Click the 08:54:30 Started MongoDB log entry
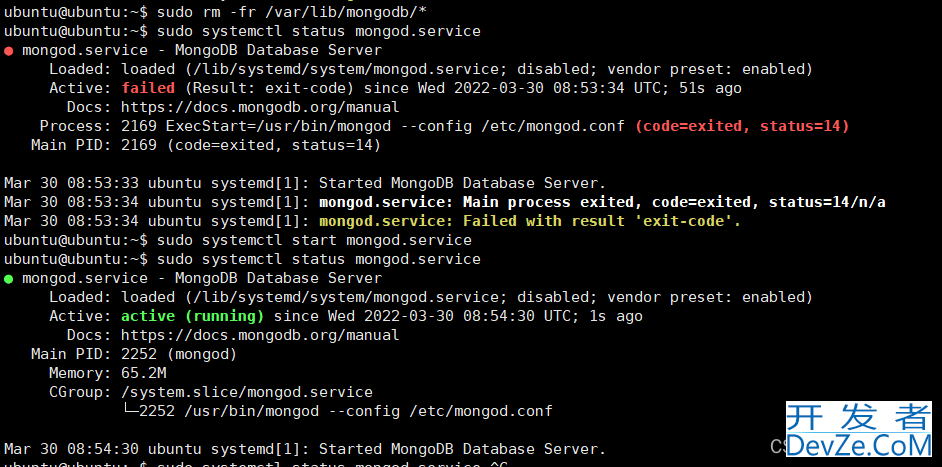This screenshot has height=467, width=942. coord(305,449)
